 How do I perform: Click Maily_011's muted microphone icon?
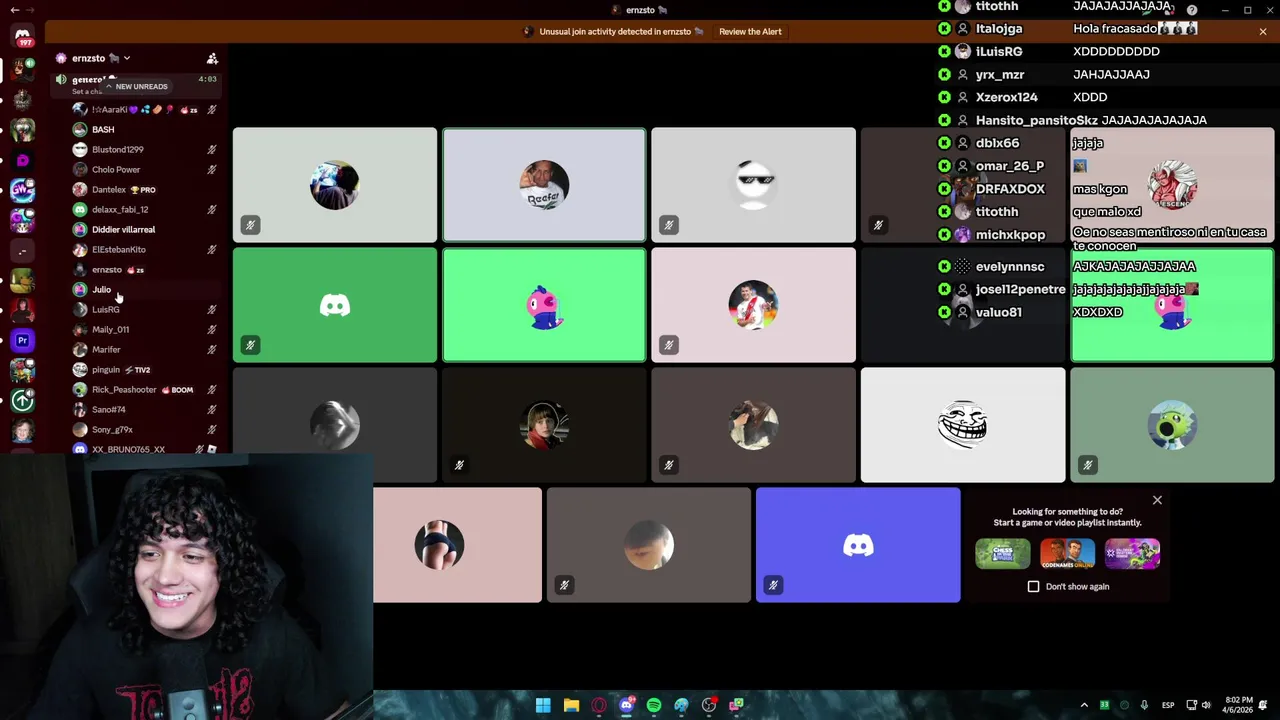click(212, 330)
